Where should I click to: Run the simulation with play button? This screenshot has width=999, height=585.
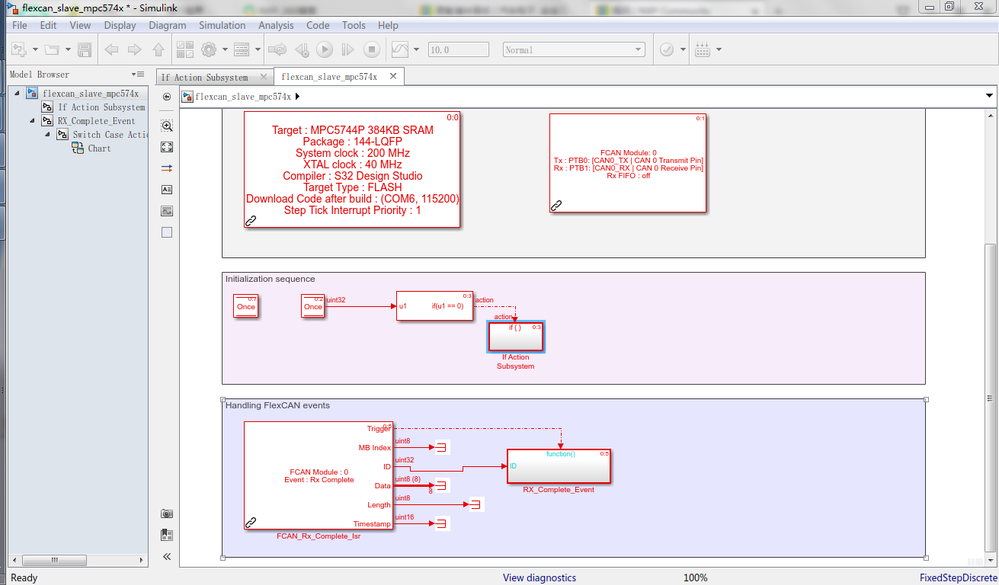tap(324, 49)
